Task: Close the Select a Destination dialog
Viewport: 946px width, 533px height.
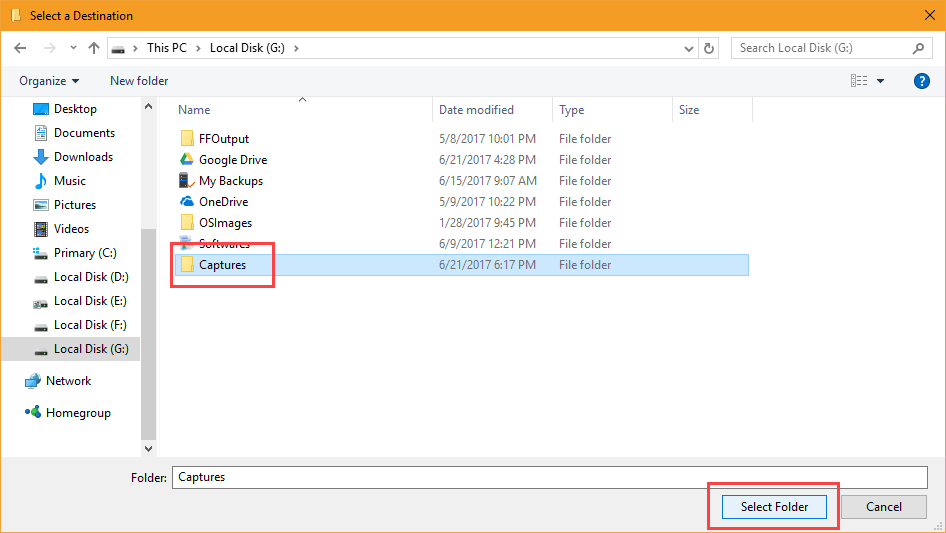Action: [930, 16]
